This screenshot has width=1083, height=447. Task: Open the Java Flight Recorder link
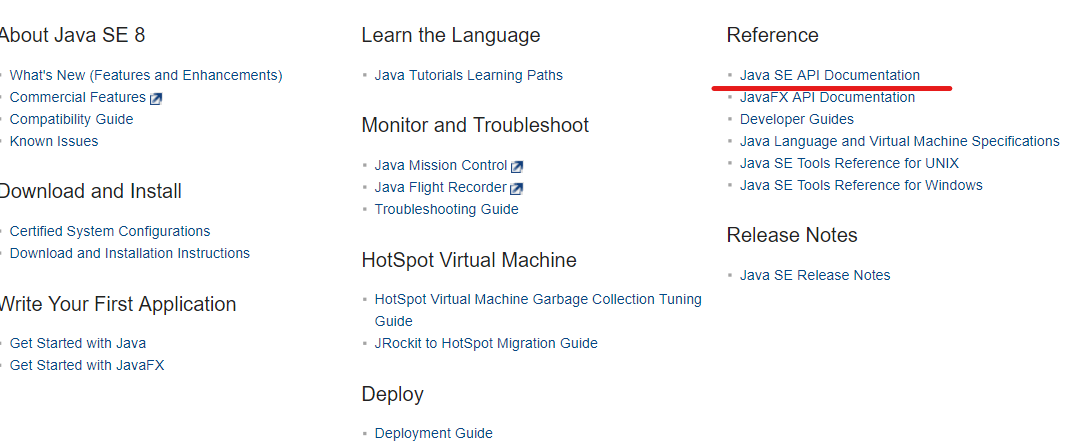coord(441,188)
